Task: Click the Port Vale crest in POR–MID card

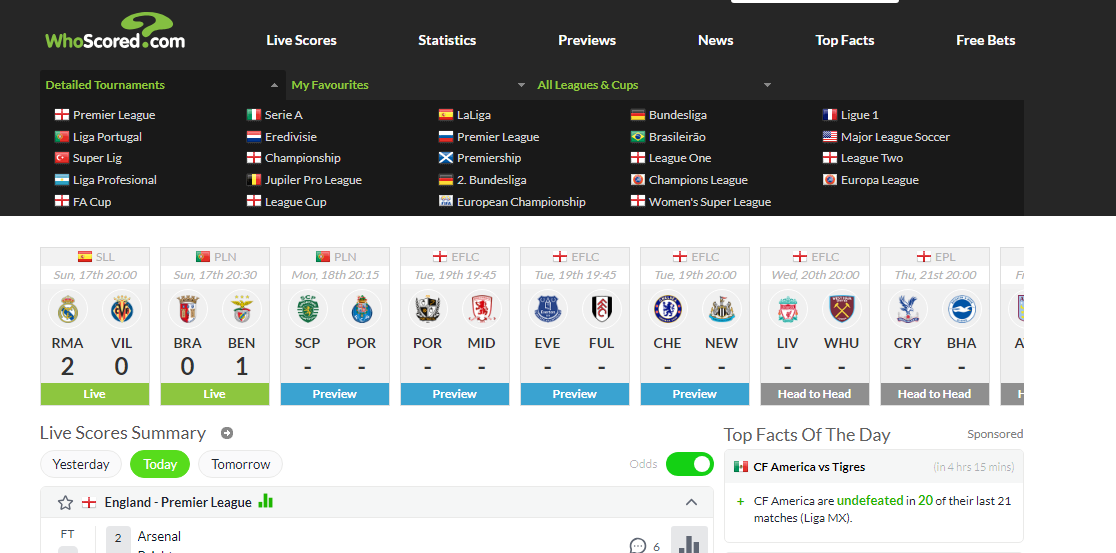Action: 428,310
